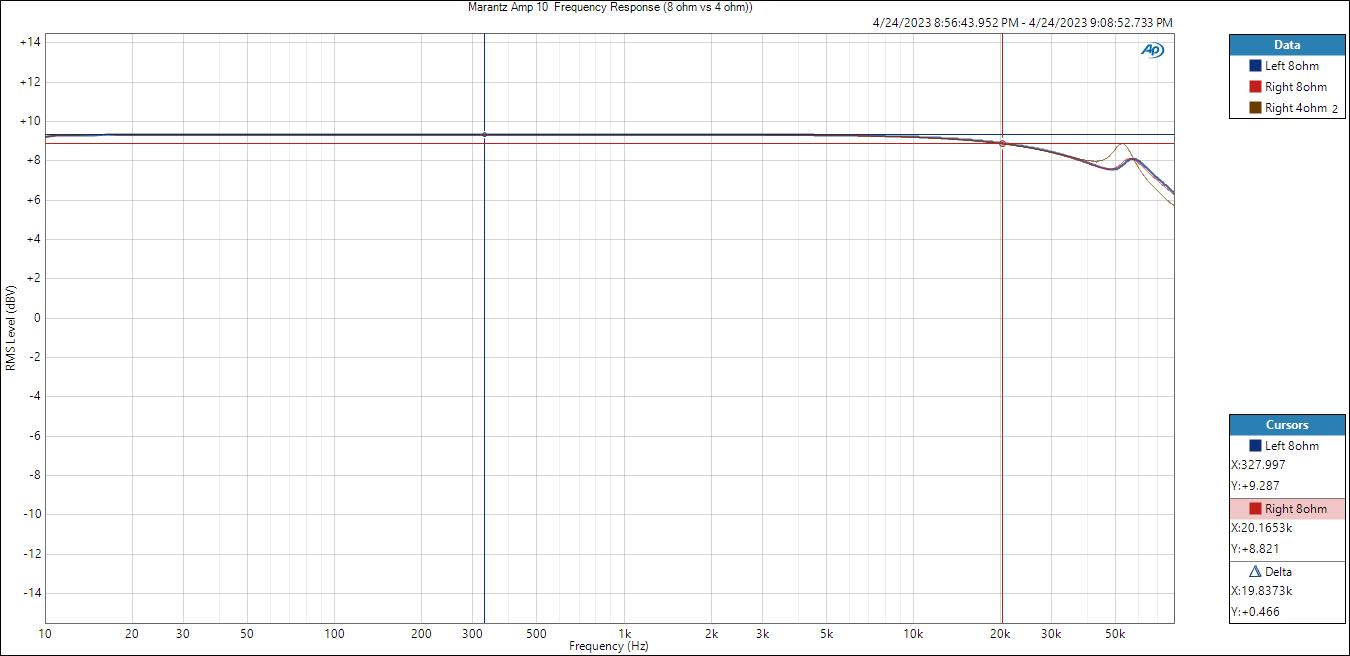The height and width of the screenshot is (656, 1350).
Task: Click the highlighted Right 8ohm cursor row
Action: pos(1295,509)
